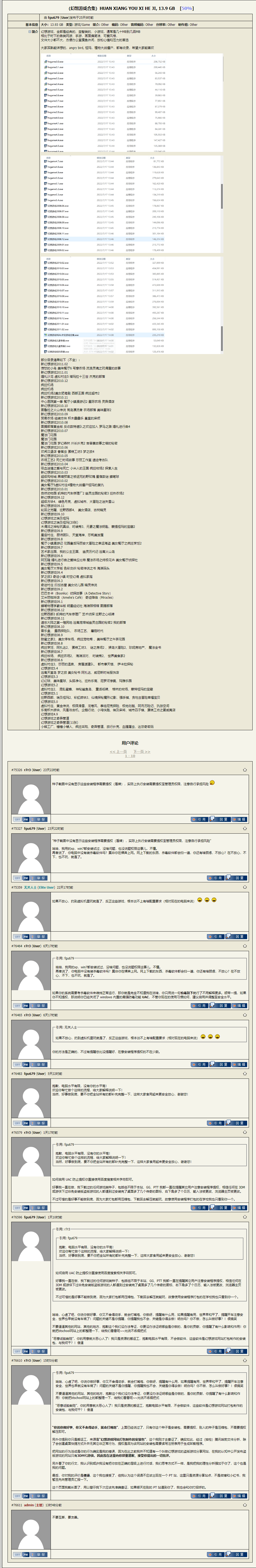Open PM icon under fgu679's comment #75327
Viewport: 256px width, 1568px height.
pyautogui.click(x=26, y=878)
